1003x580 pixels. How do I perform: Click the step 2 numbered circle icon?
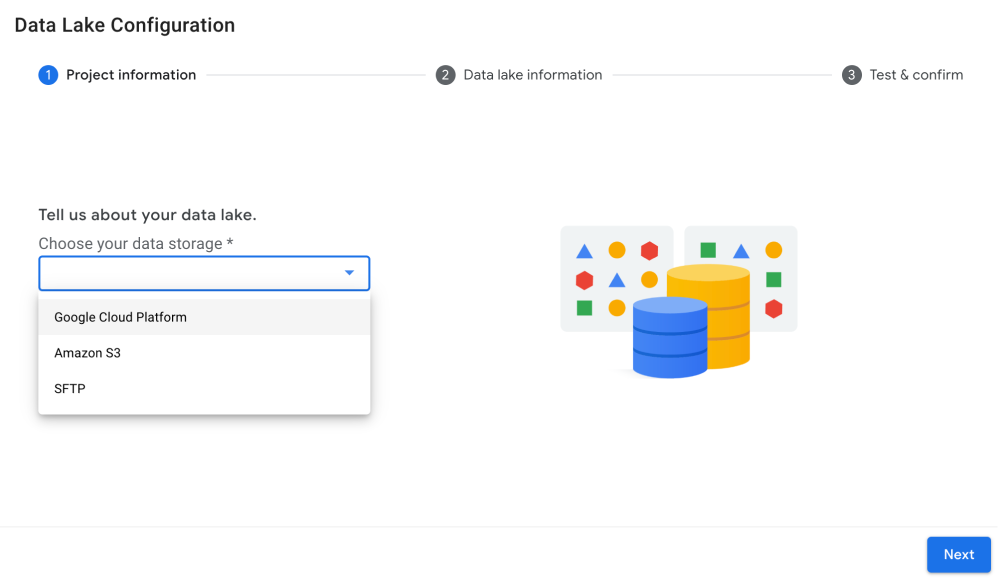(445, 74)
